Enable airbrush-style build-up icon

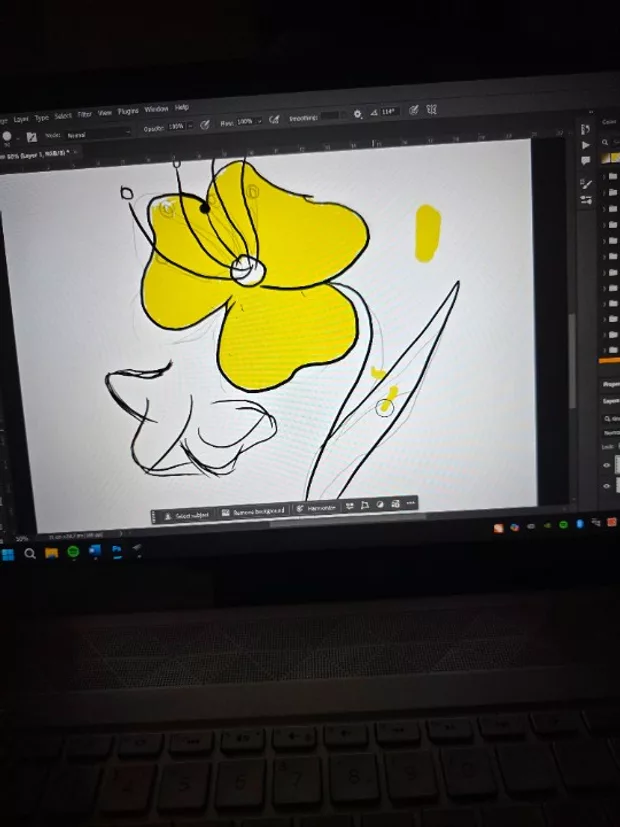pyautogui.click(x=274, y=120)
